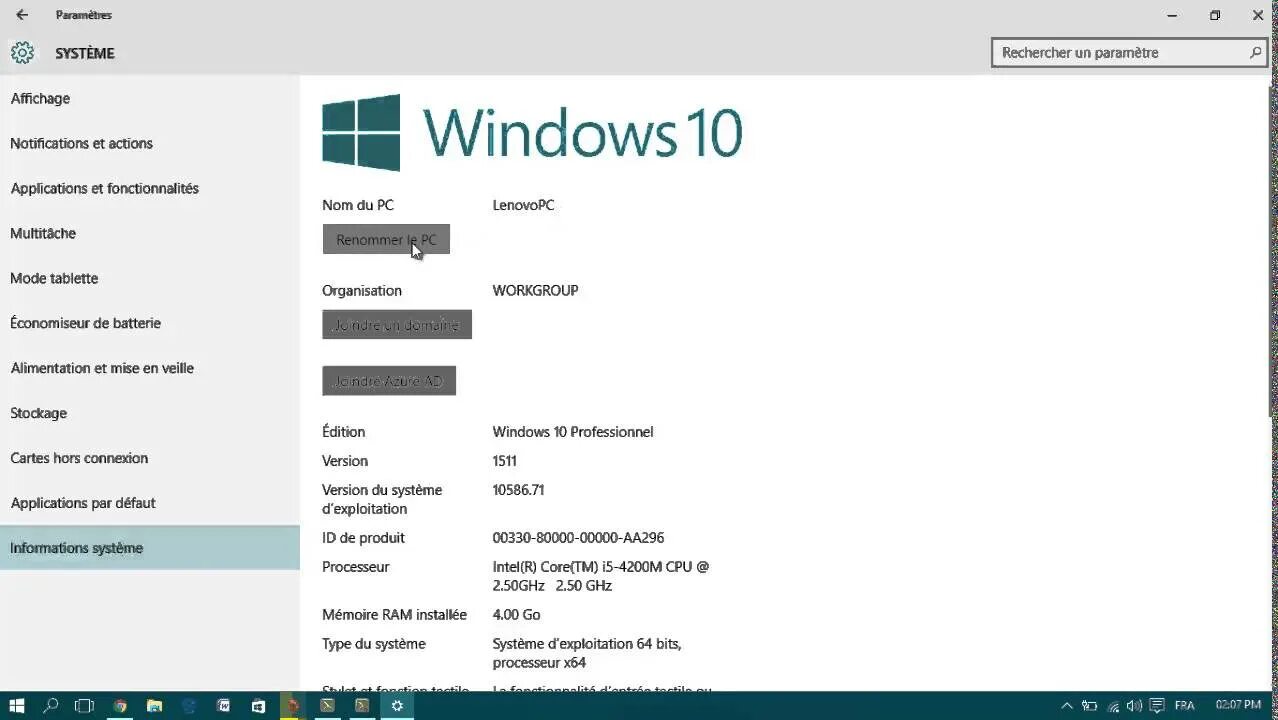Click OS build 10586.71

(518, 490)
